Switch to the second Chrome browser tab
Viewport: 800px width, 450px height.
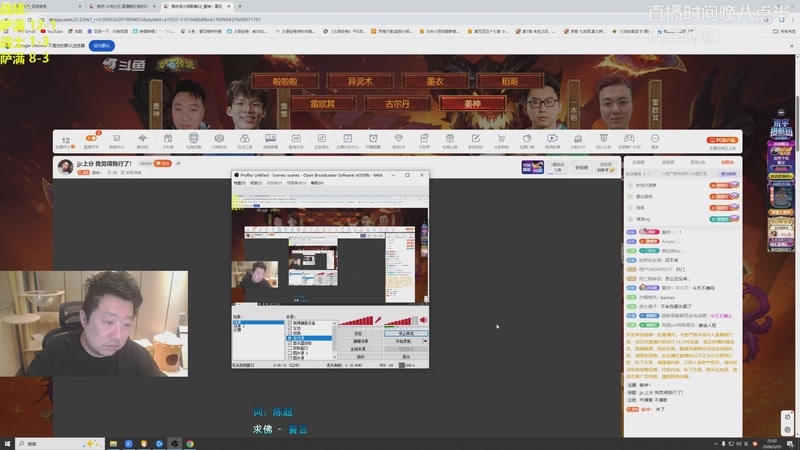click(x=122, y=6)
